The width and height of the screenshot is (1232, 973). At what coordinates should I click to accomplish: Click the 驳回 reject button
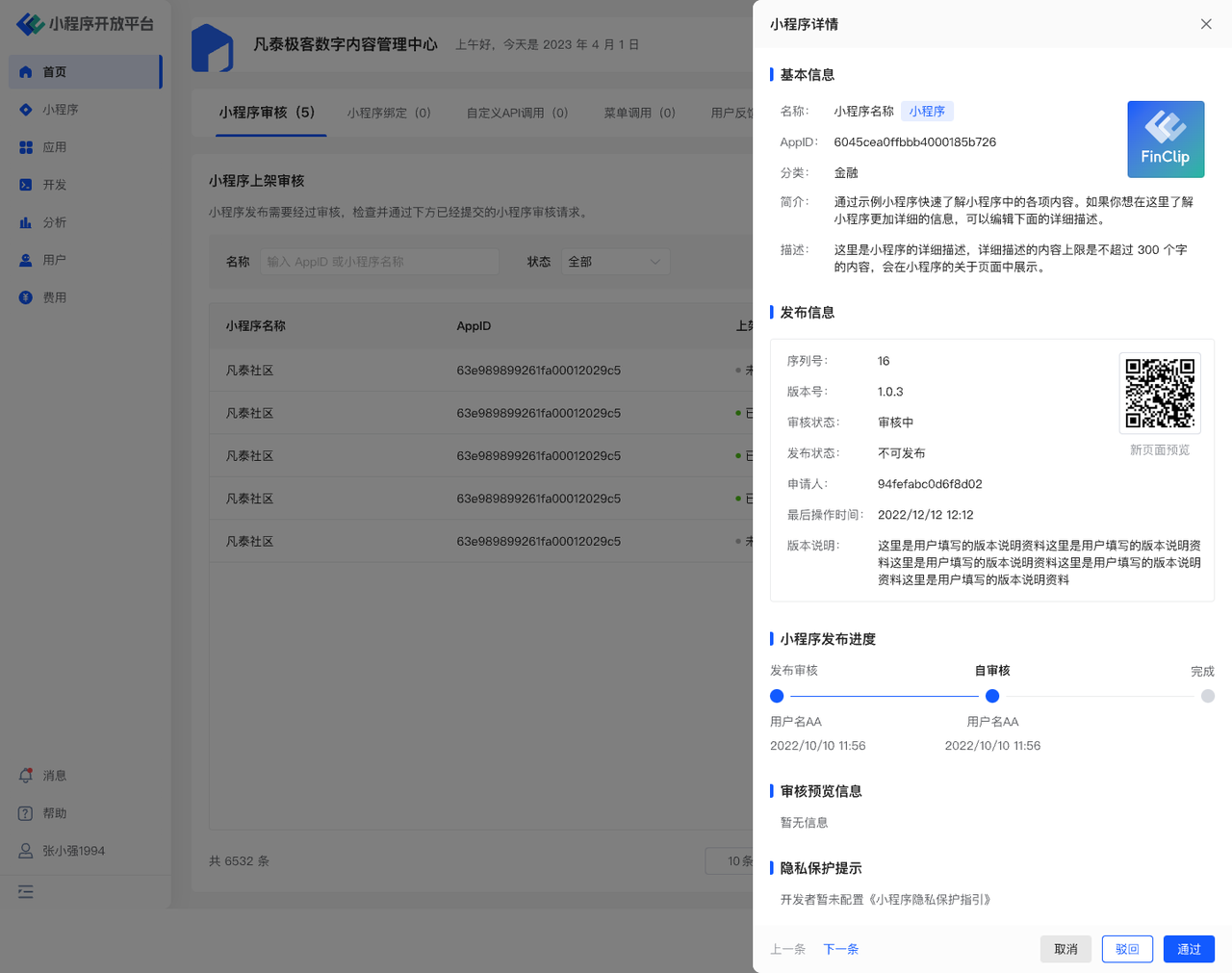[1127, 949]
